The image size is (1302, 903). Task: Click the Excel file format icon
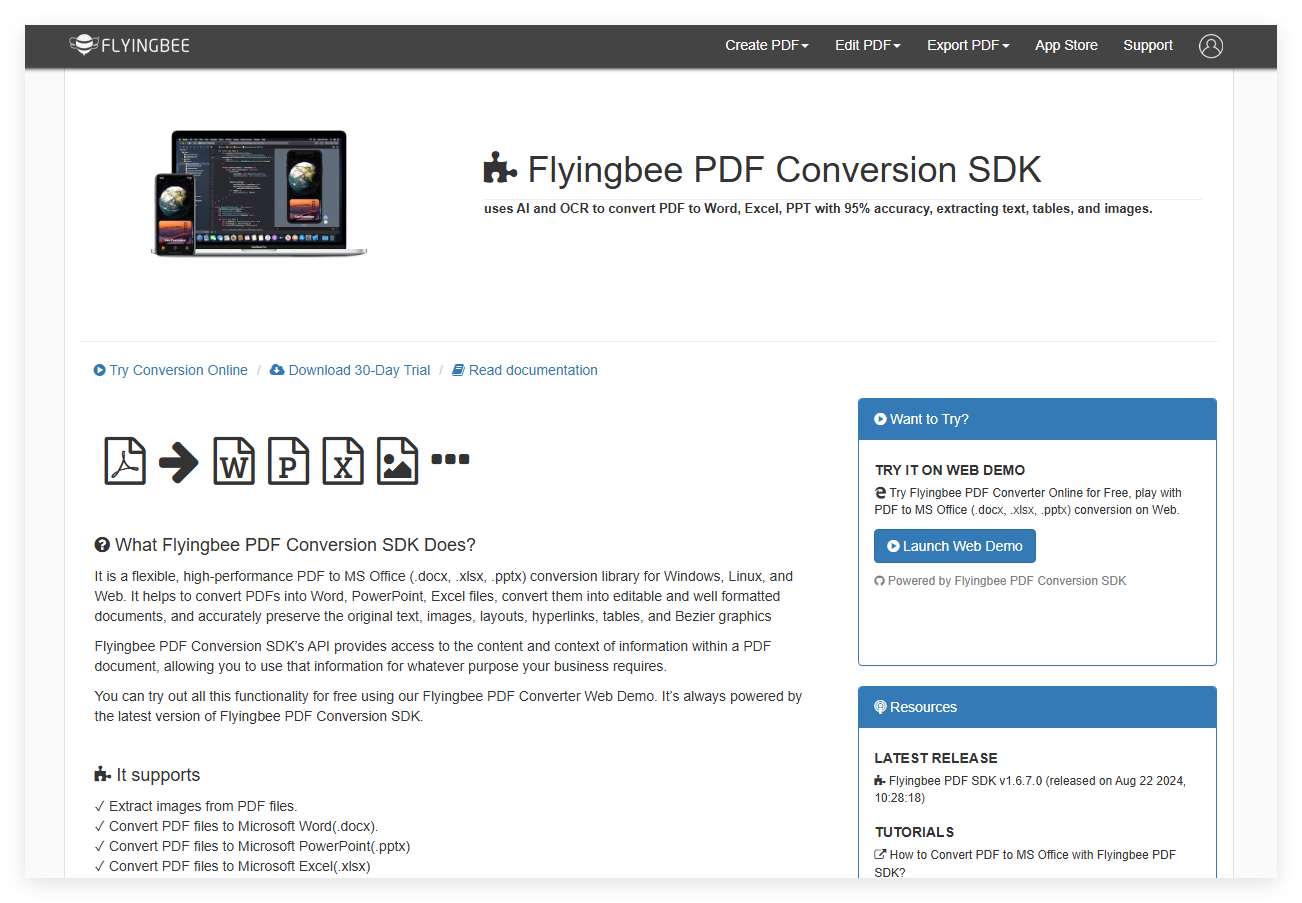tap(343, 461)
